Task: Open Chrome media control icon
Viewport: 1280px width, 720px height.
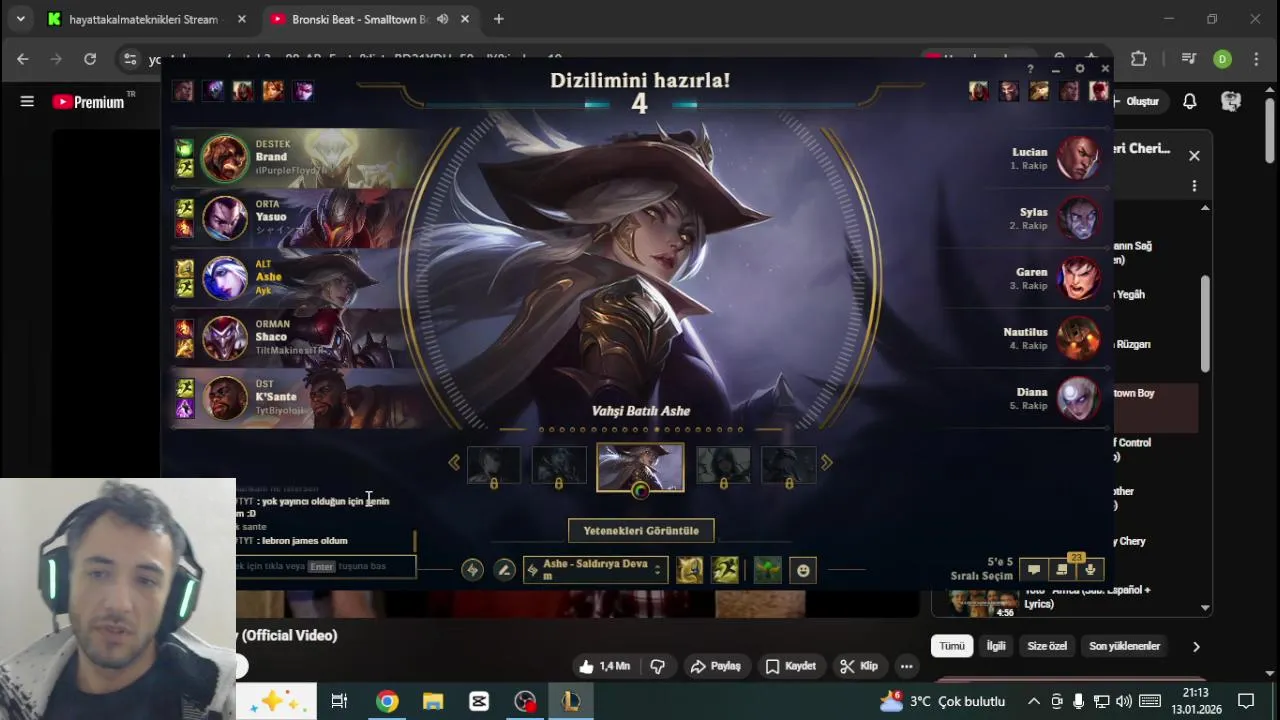Action: 1189,59
